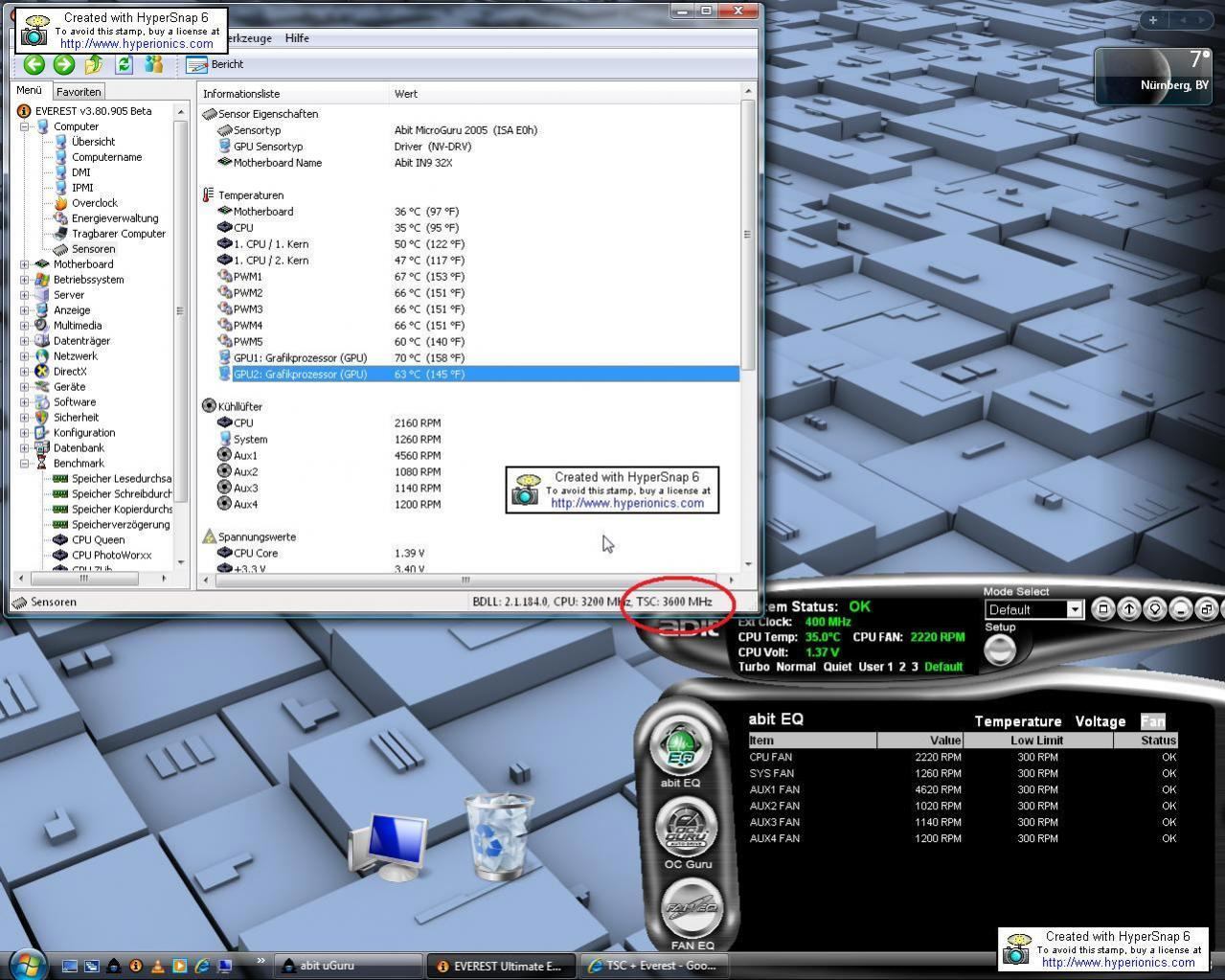Click the green Back arrow in EVEREST toolbar
This screenshot has height=980, width=1225.
(34, 64)
